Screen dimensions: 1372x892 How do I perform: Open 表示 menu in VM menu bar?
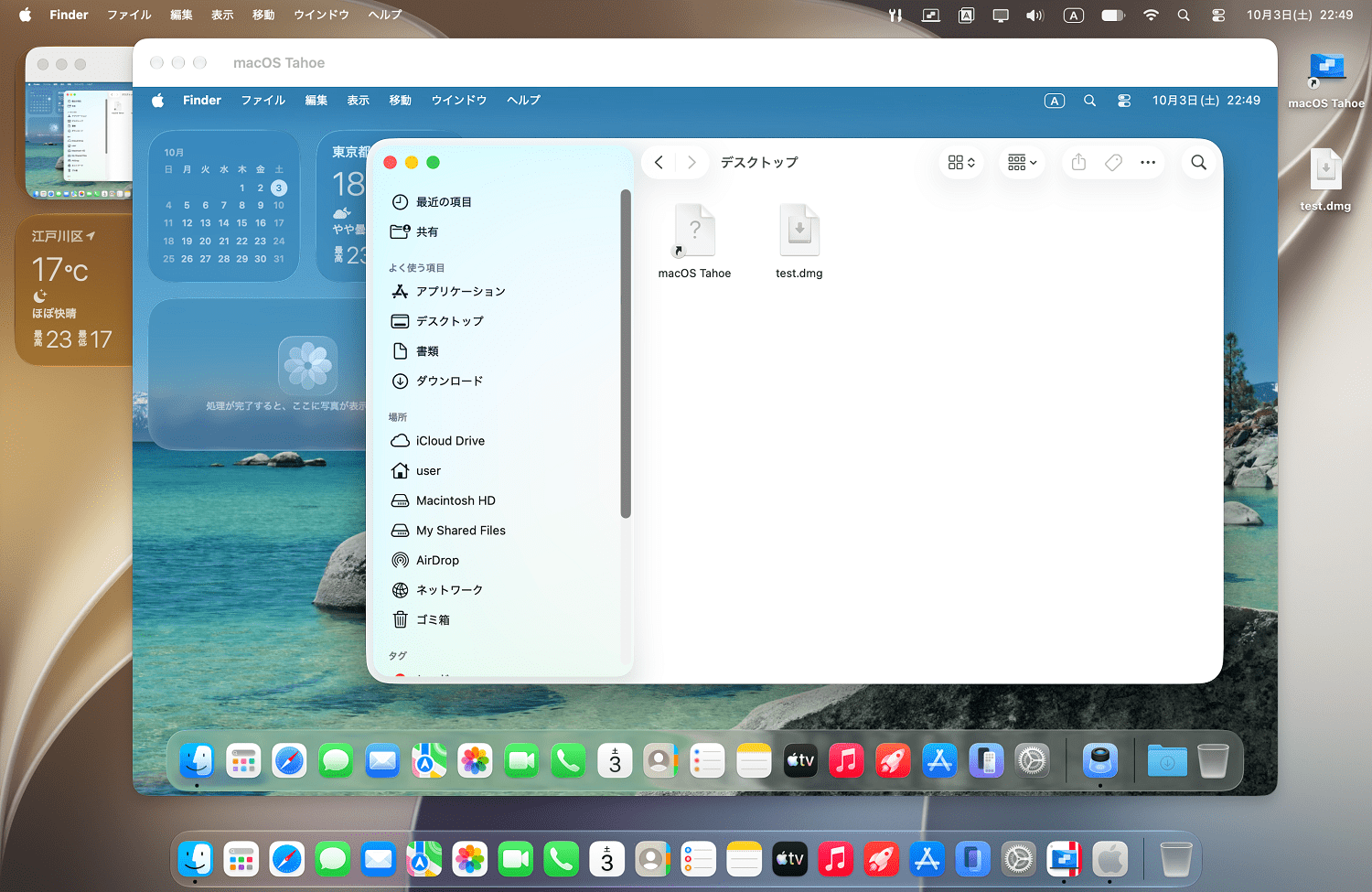pyautogui.click(x=359, y=101)
